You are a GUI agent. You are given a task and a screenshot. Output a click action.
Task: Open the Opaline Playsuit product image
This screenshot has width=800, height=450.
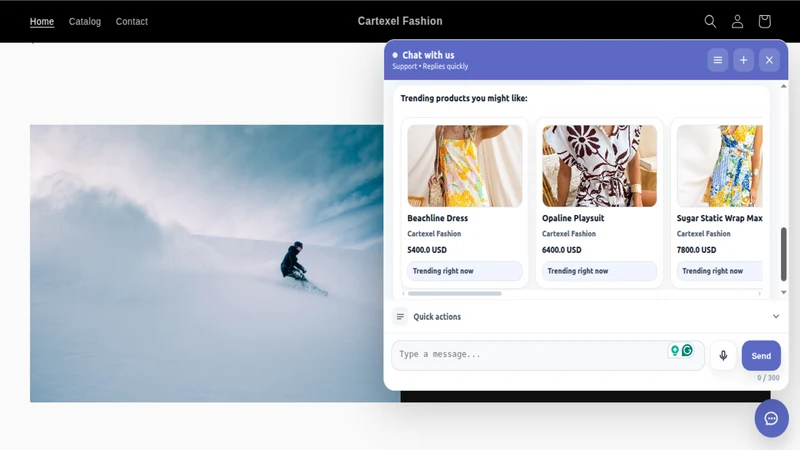pos(599,166)
